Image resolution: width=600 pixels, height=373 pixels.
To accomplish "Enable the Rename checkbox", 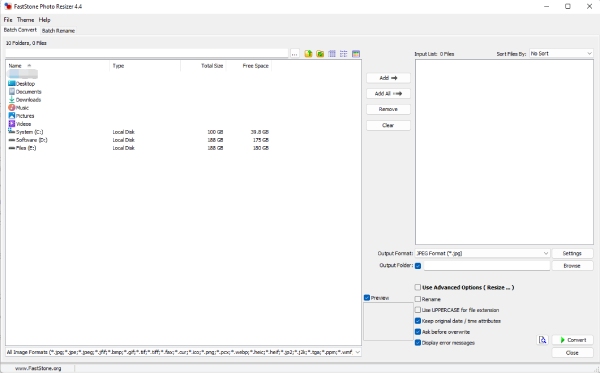I will click(x=418, y=299).
